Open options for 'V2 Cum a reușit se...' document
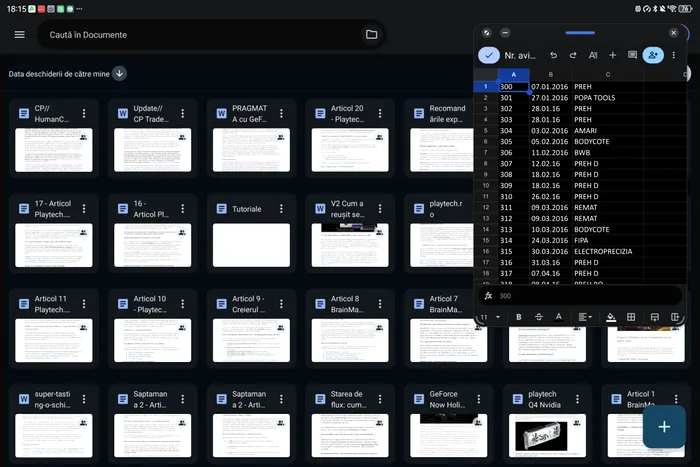 pos(380,208)
